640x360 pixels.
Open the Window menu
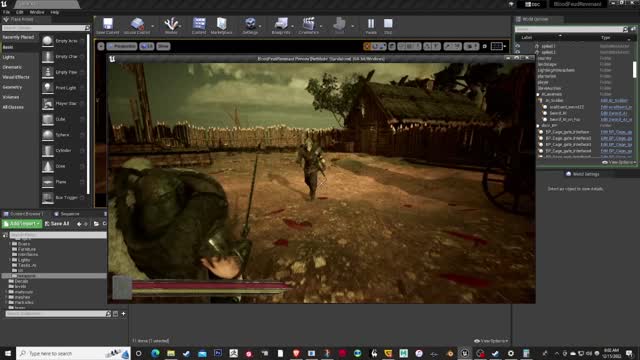[x=37, y=12]
